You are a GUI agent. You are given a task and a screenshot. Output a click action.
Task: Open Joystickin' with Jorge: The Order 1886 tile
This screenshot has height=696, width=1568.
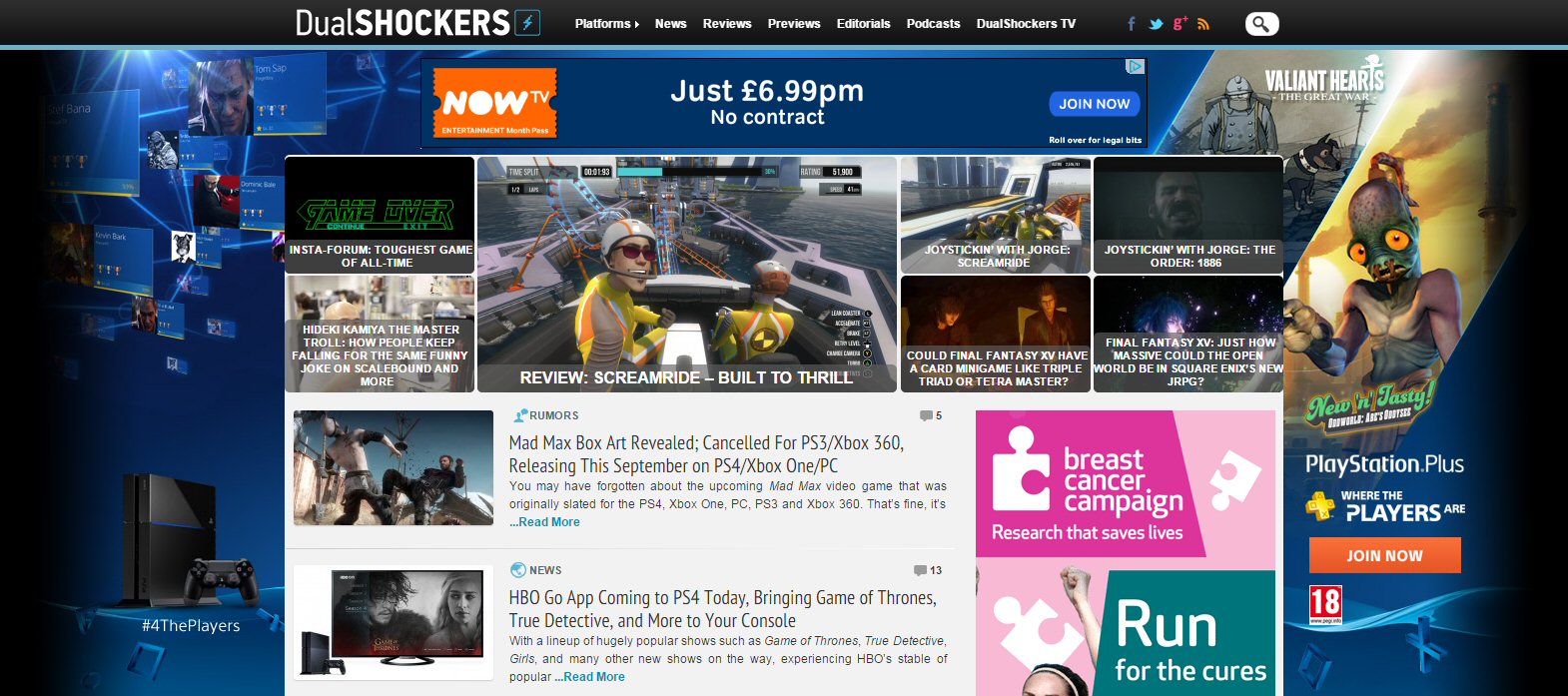(1188, 215)
